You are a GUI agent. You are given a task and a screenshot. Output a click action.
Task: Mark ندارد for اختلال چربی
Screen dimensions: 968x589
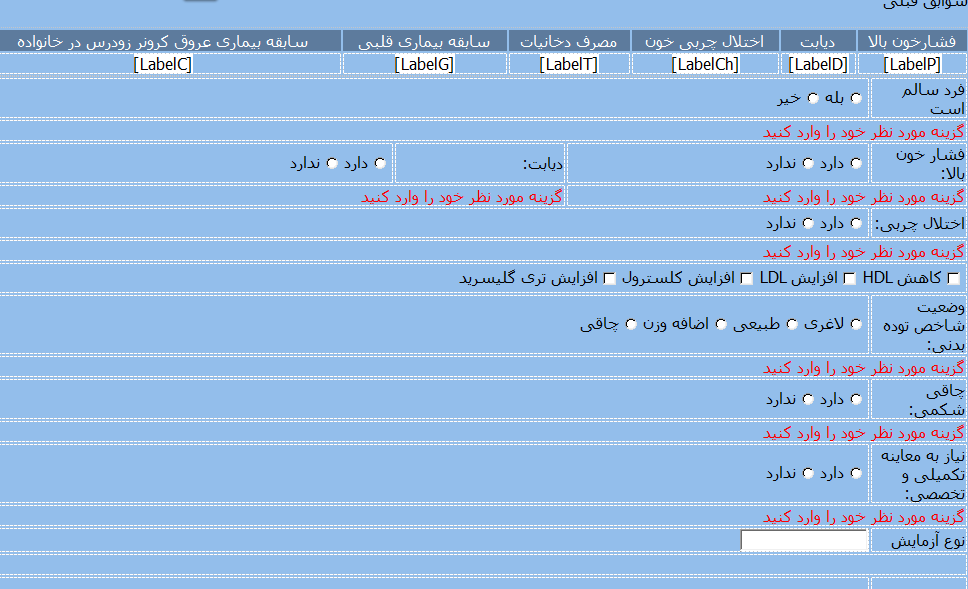[808, 223]
